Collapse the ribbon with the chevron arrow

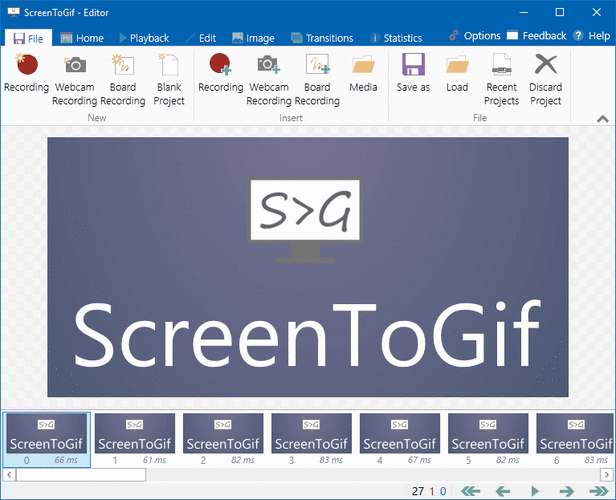tap(604, 118)
